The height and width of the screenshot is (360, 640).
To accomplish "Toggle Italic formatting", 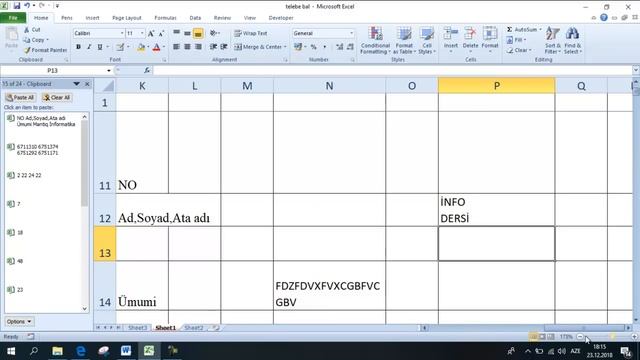I will click(x=89, y=47).
